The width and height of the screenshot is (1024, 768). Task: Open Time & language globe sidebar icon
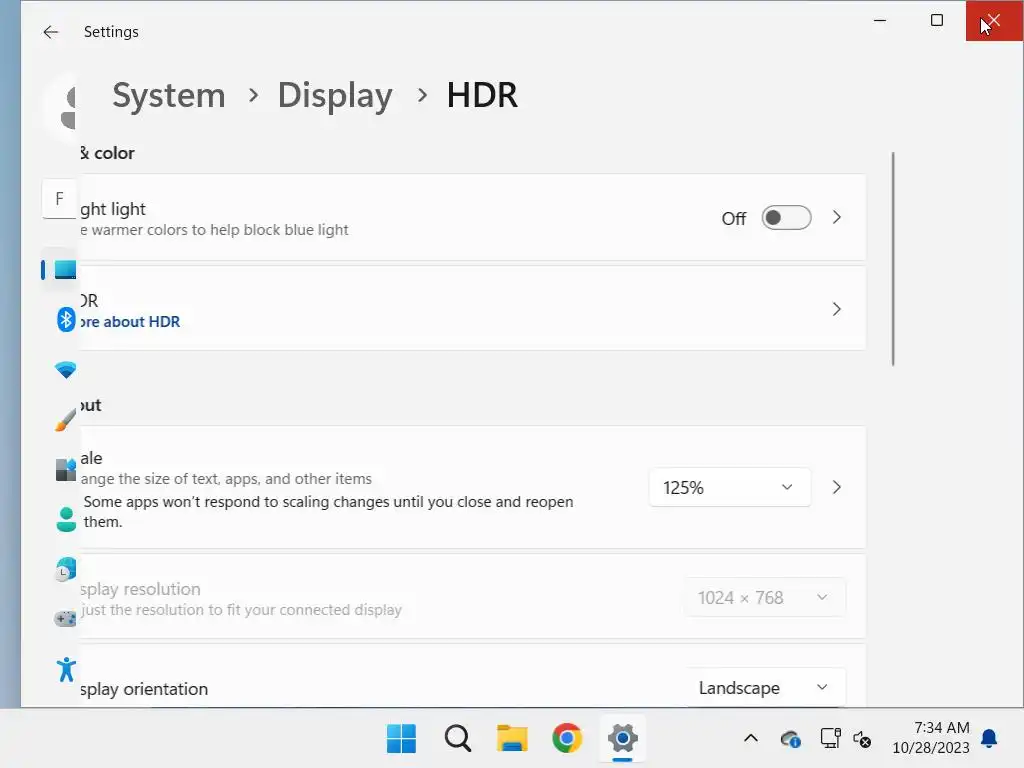coord(65,569)
